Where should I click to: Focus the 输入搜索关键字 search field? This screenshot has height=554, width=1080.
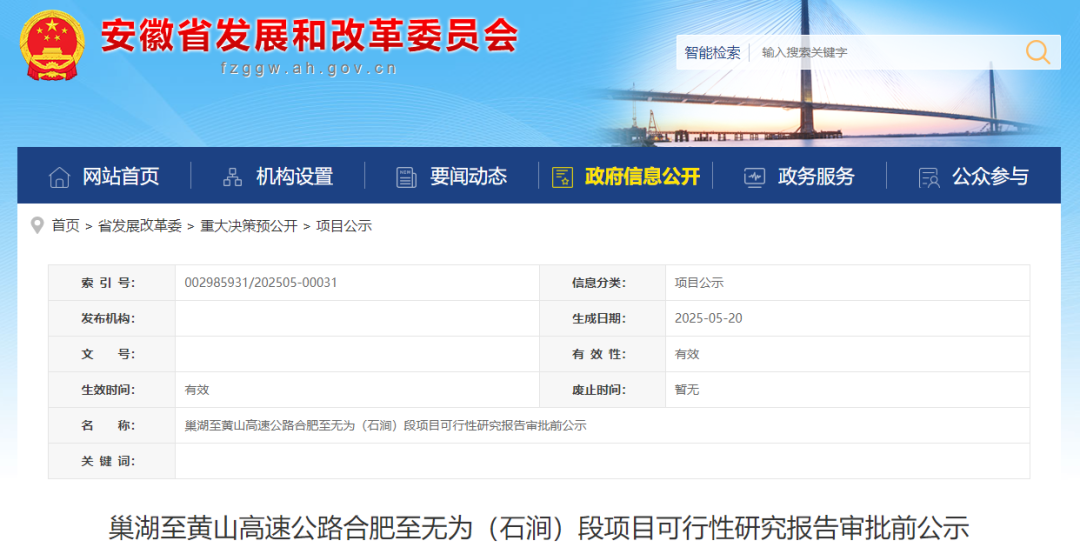coord(889,52)
